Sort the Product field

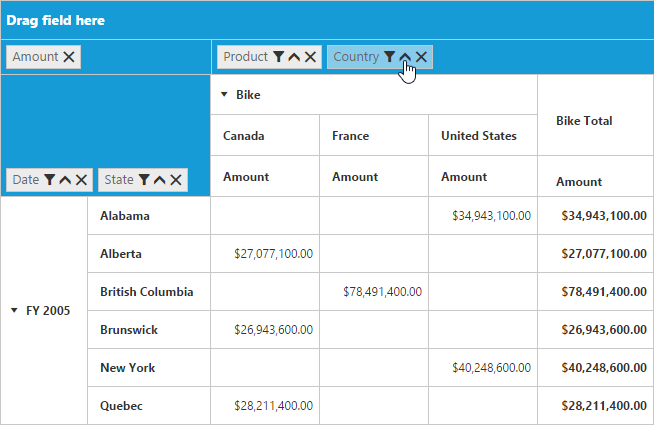(x=294, y=57)
